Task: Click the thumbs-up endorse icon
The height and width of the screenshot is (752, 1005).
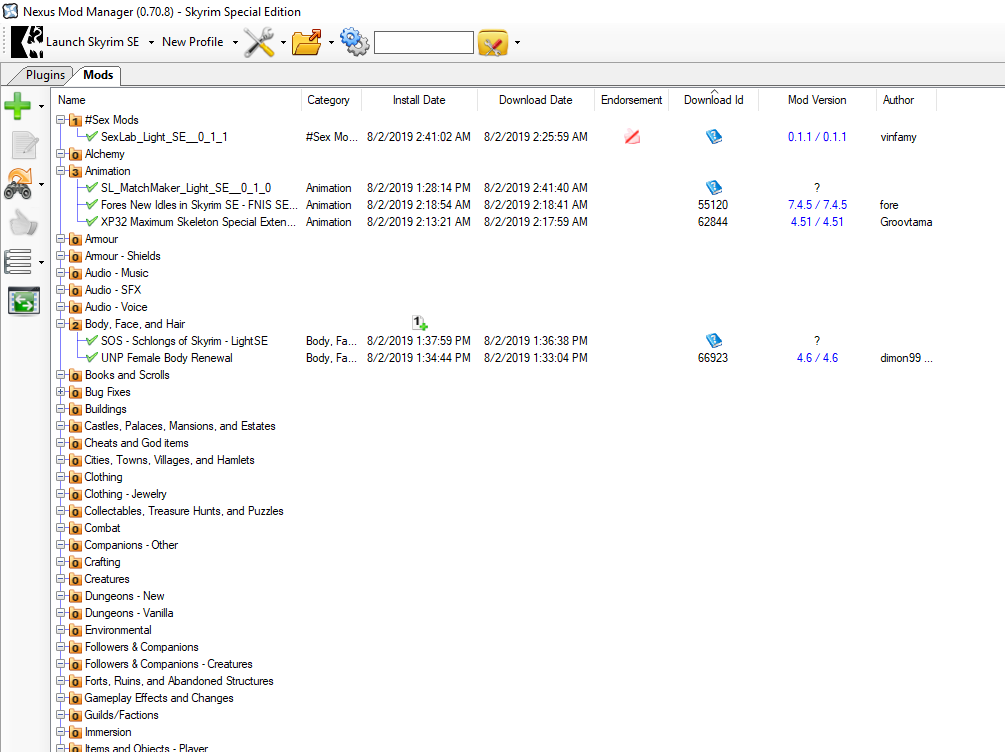Action: [x=24, y=223]
